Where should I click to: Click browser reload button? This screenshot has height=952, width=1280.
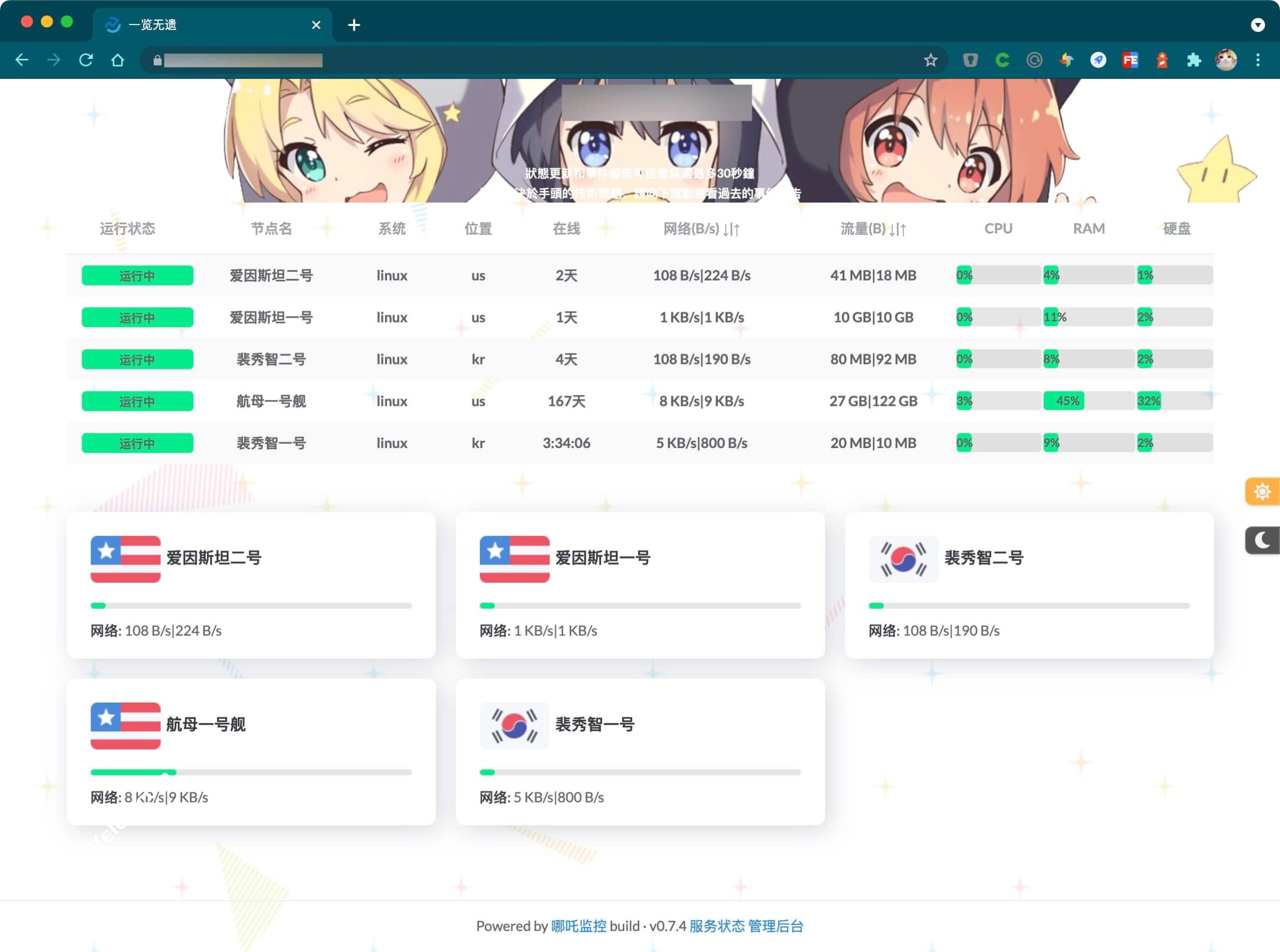pyautogui.click(x=86, y=60)
